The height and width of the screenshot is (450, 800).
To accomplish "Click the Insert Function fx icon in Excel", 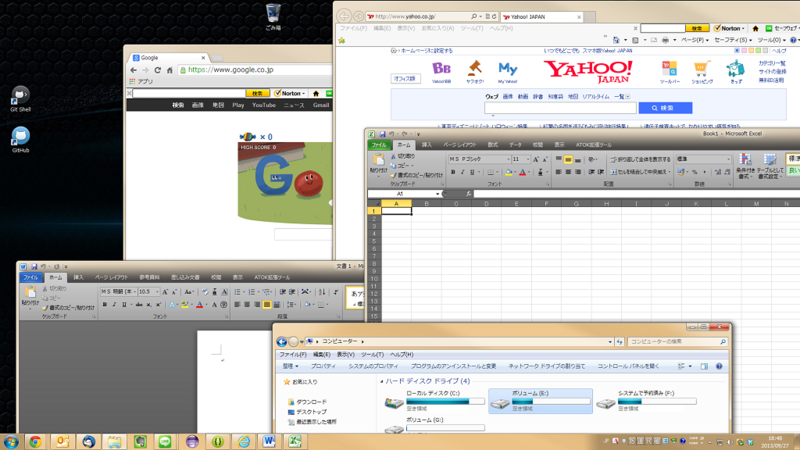I will pyautogui.click(x=468, y=194).
